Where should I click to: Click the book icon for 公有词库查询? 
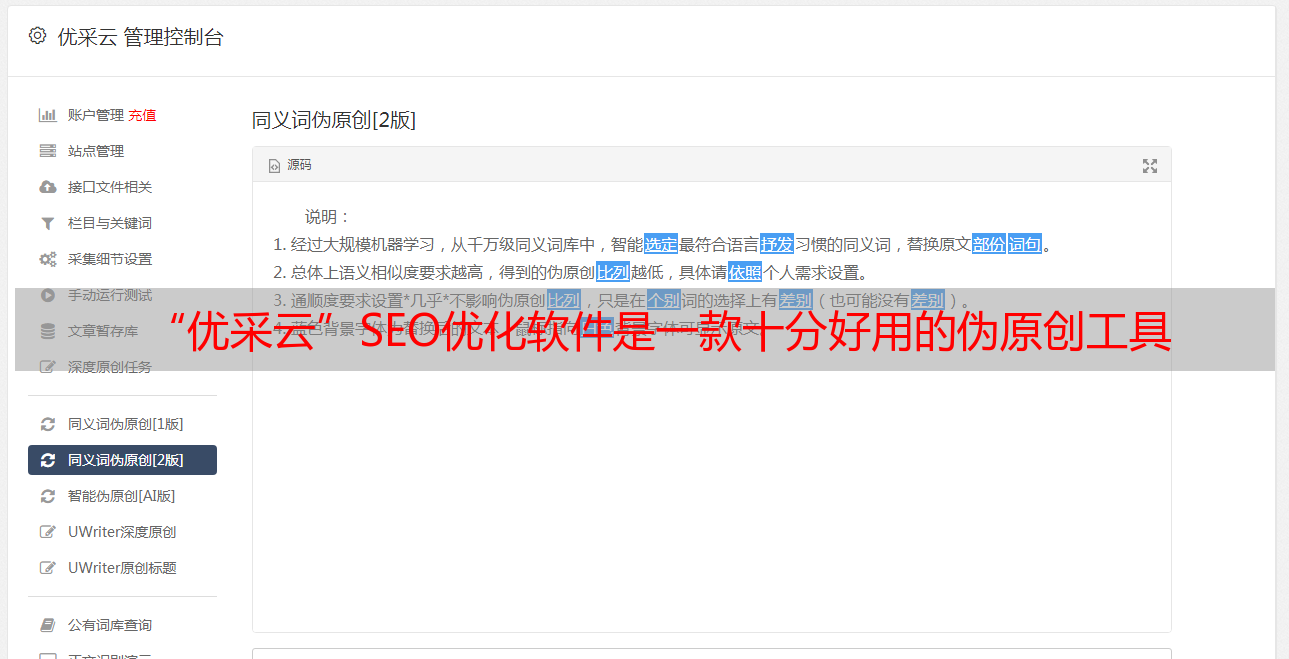coord(47,625)
